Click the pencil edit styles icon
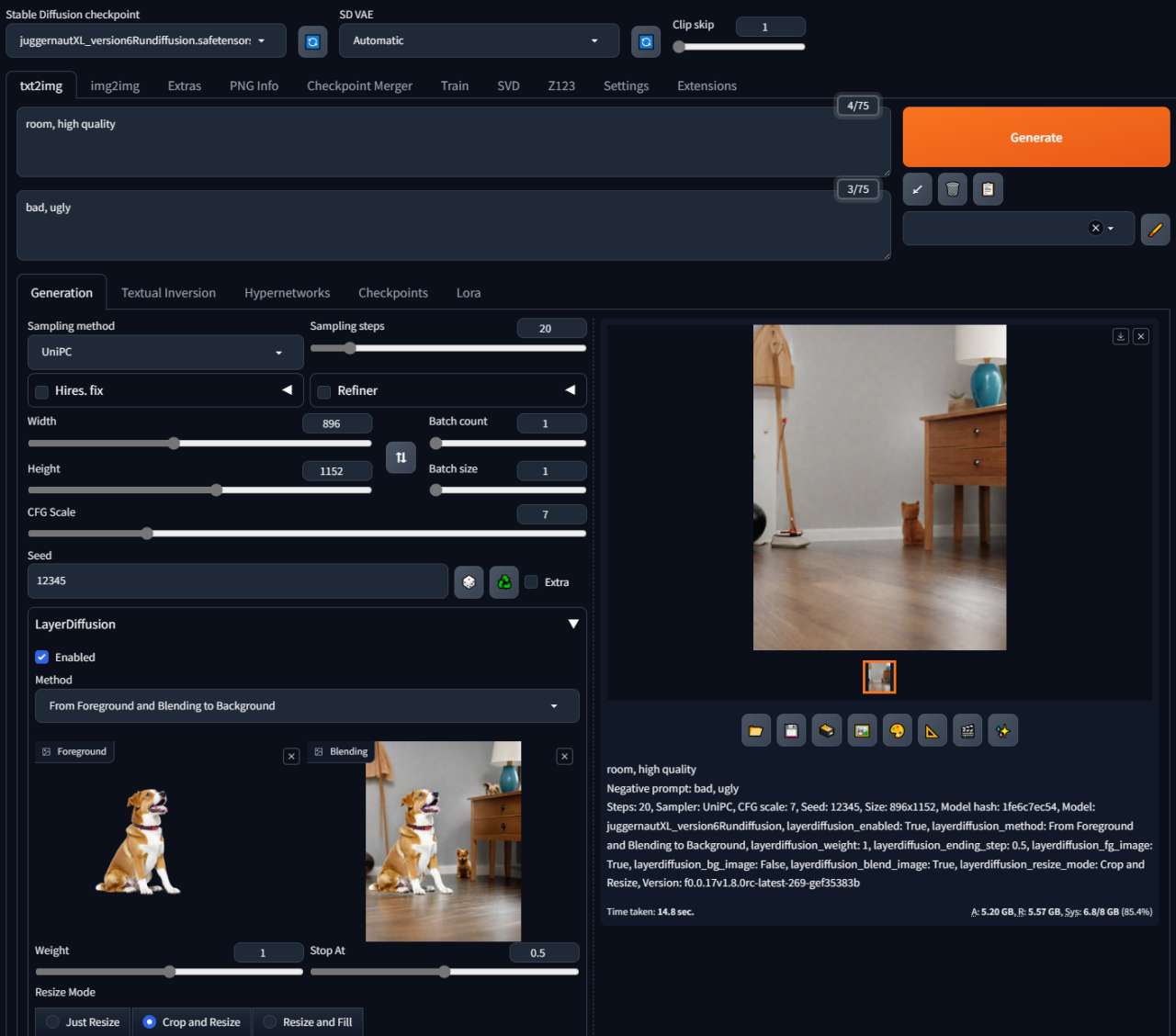 pyautogui.click(x=1156, y=229)
